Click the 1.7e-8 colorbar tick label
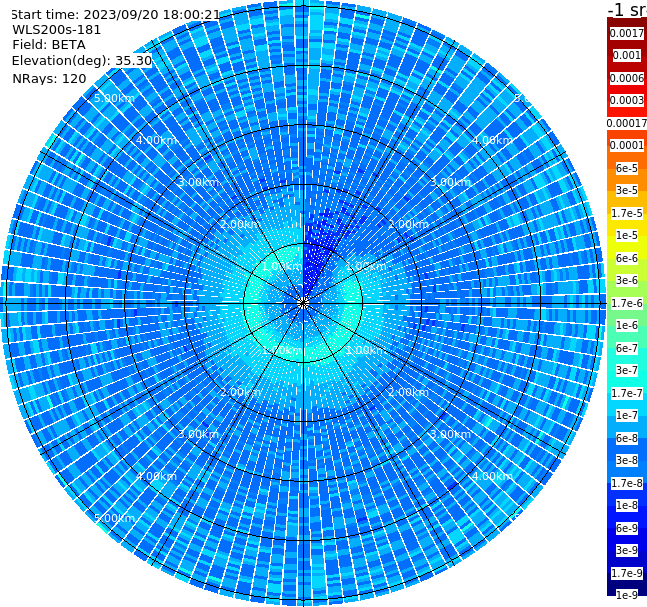Viewport: 647px width, 607px height. [627, 483]
